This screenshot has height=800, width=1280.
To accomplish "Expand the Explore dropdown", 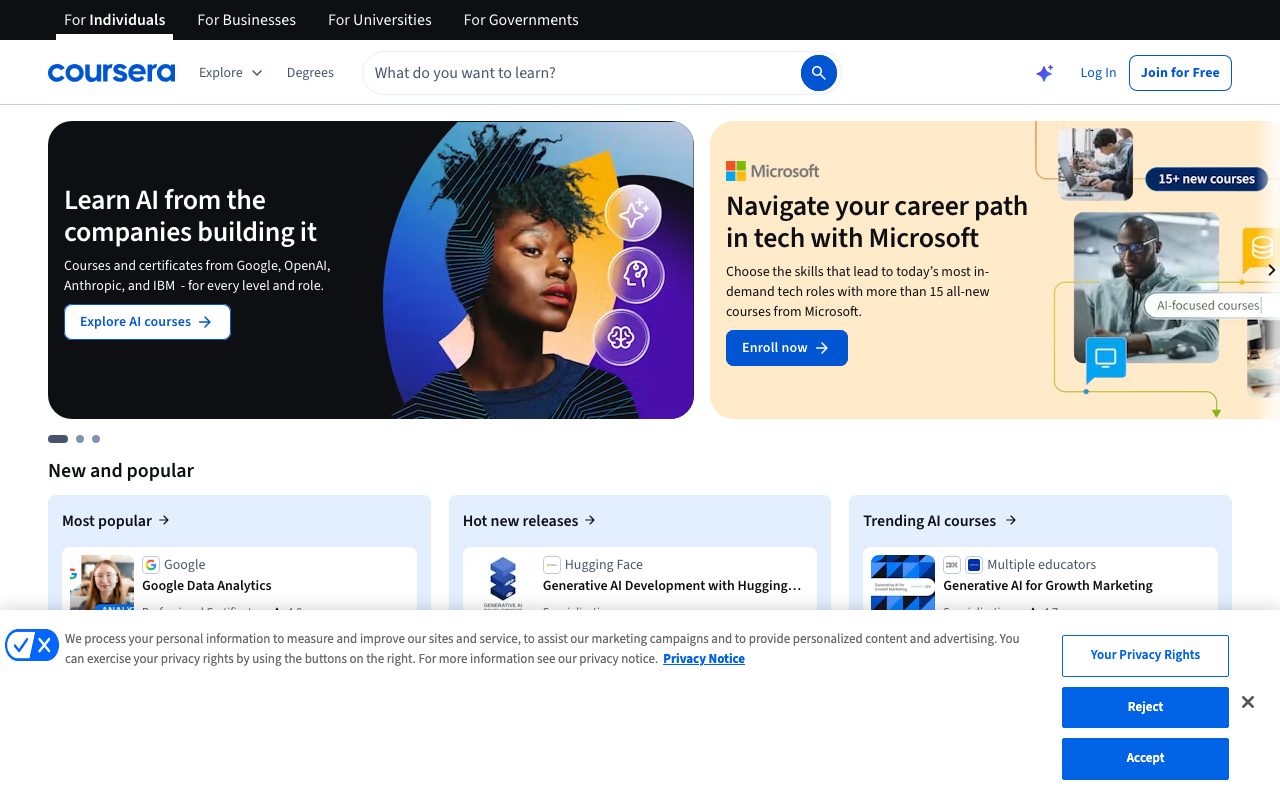I will pos(230,73).
